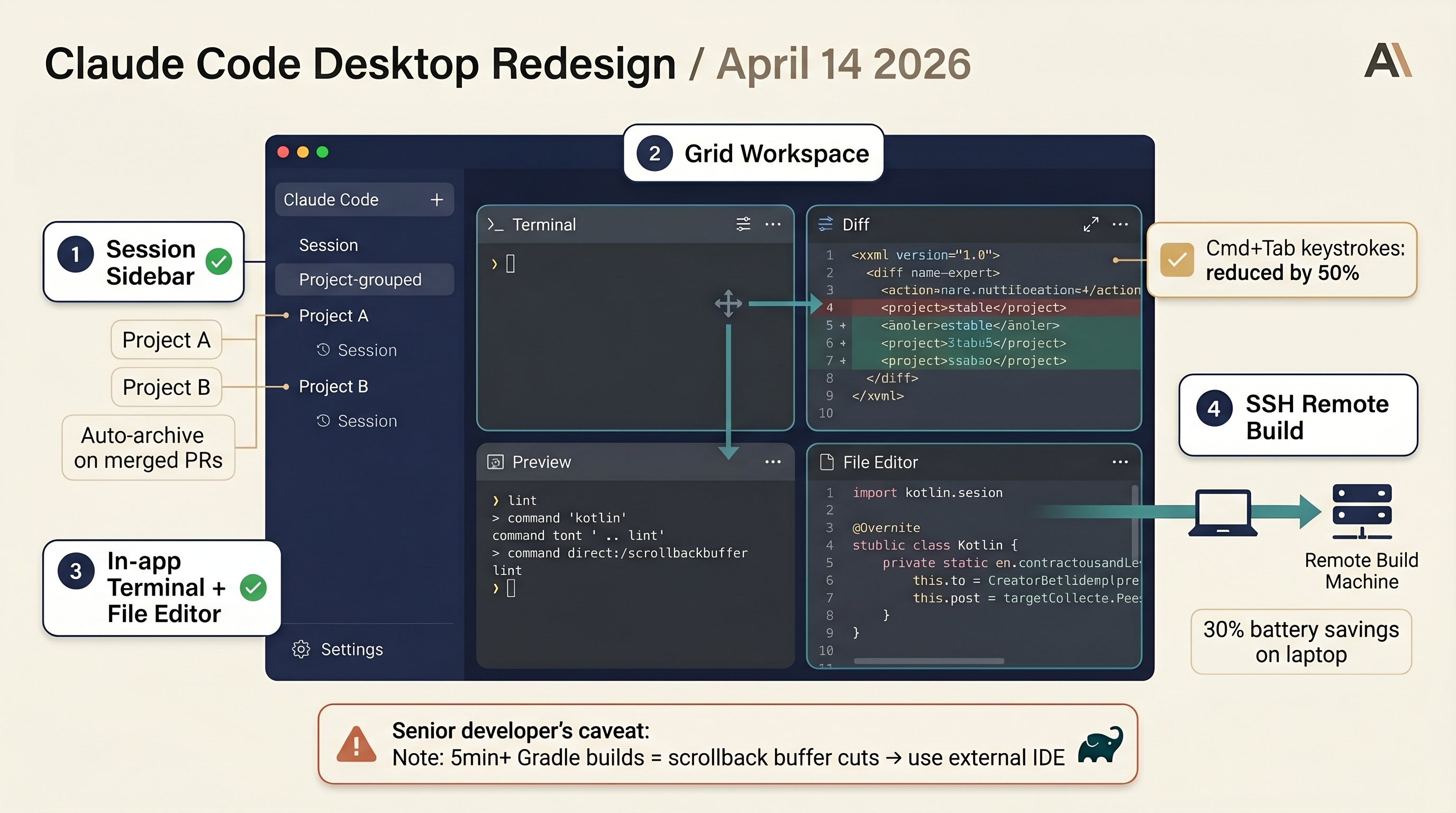The height and width of the screenshot is (813, 1456).
Task: Open the File Editor three-dots menu
Action: click(1120, 462)
